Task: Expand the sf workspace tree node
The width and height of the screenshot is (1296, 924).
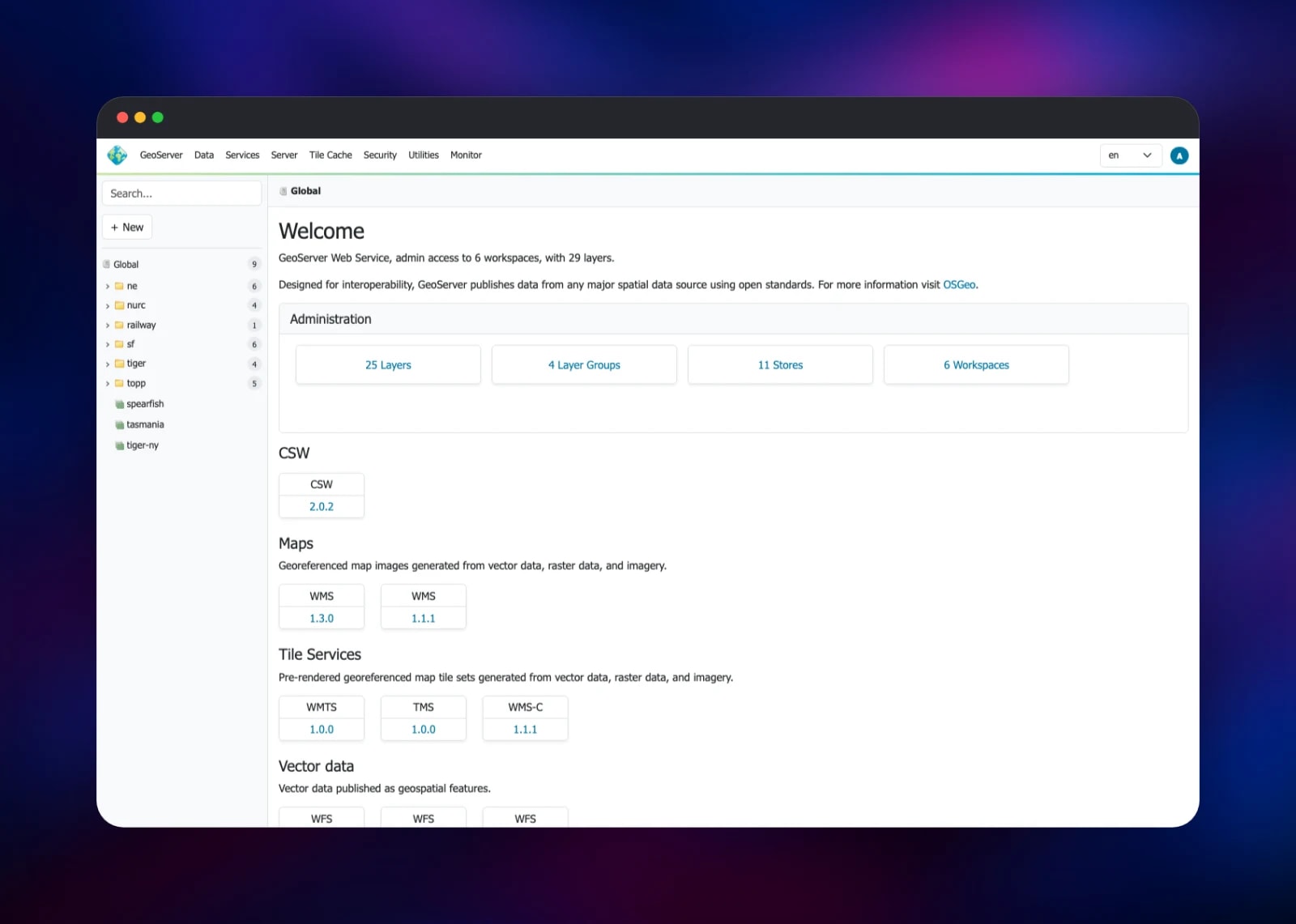Action: coord(107,344)
